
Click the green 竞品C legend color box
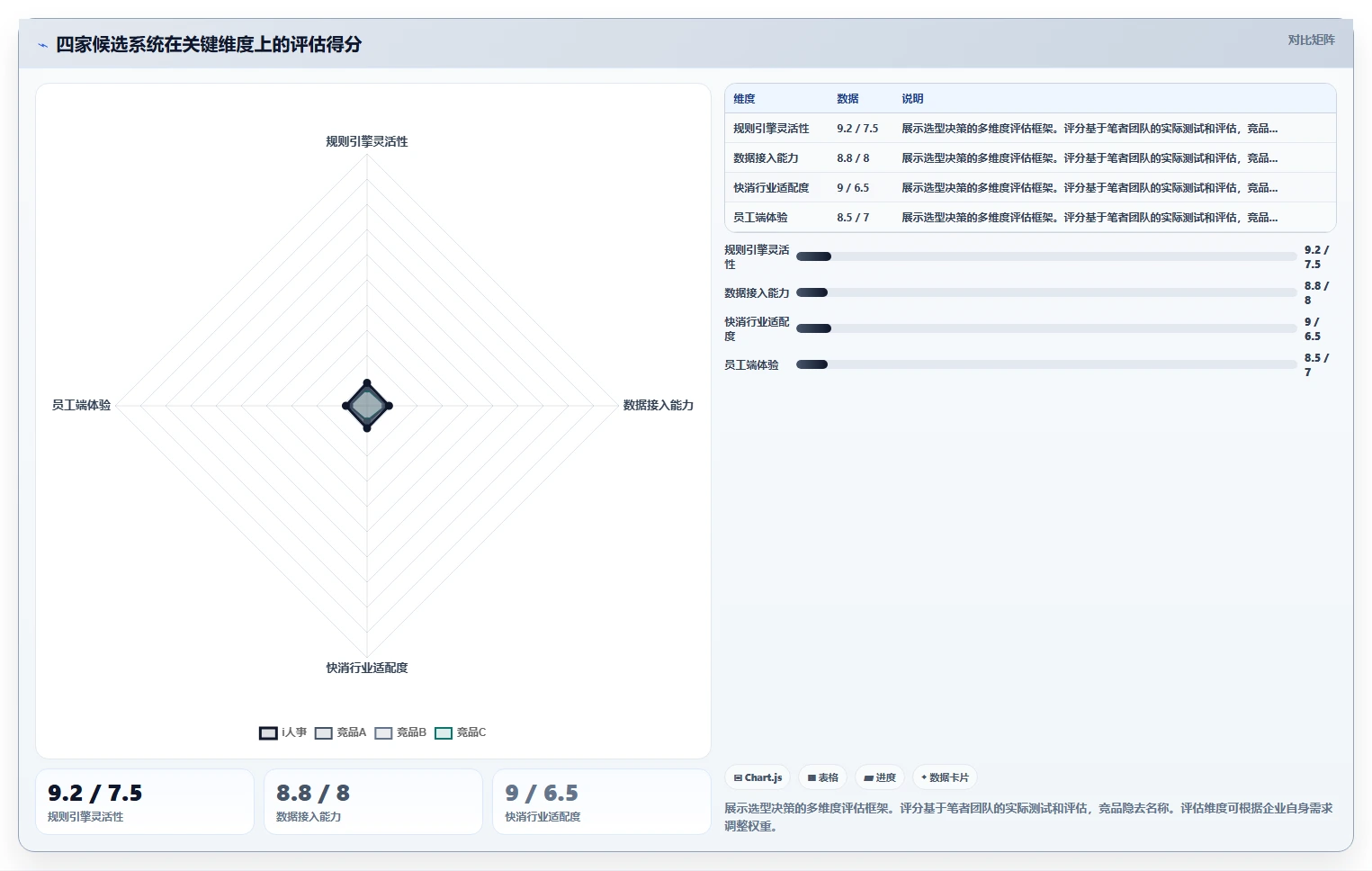pyautogui.click(x=444, y=733)
